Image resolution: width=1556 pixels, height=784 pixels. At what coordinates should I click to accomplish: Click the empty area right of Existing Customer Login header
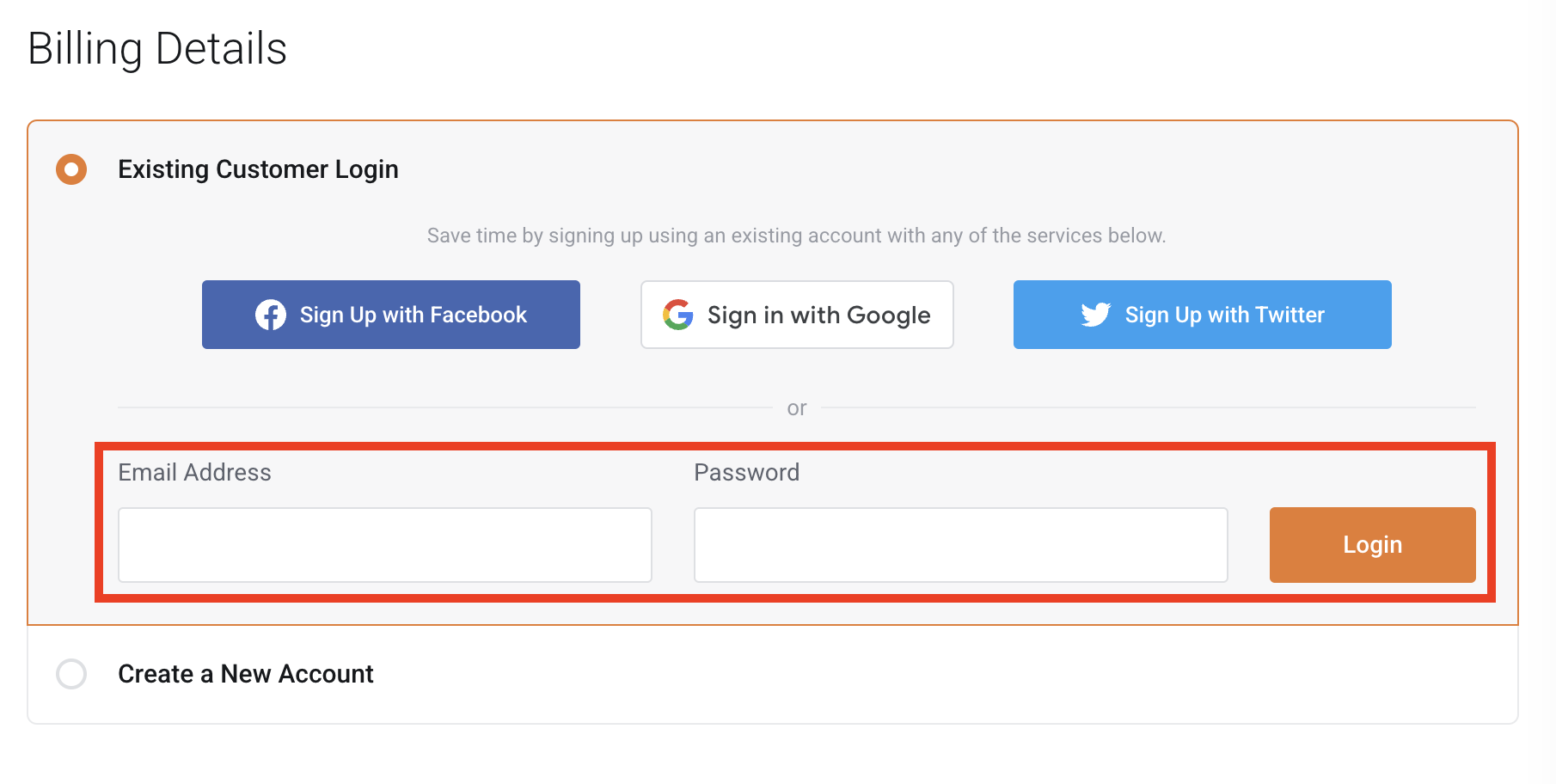pyautogui.click(x=946, y=169)
